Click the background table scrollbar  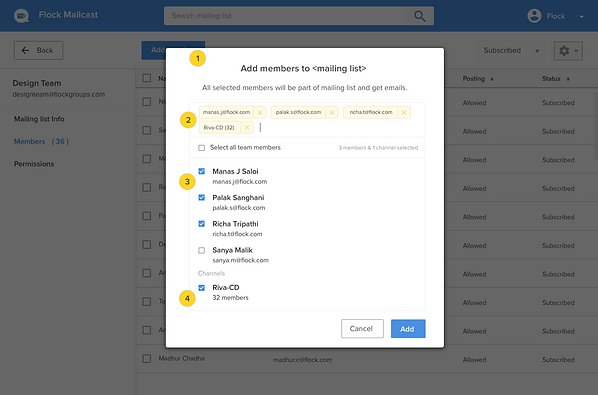pos(596,125)
